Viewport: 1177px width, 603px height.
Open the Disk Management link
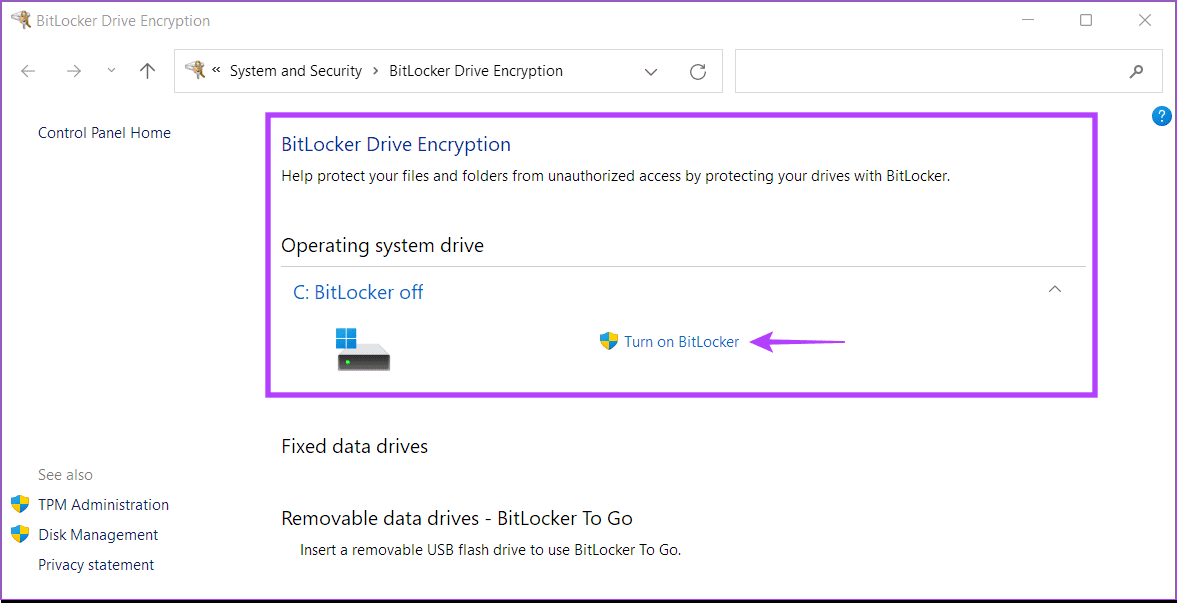pos(98,535)
